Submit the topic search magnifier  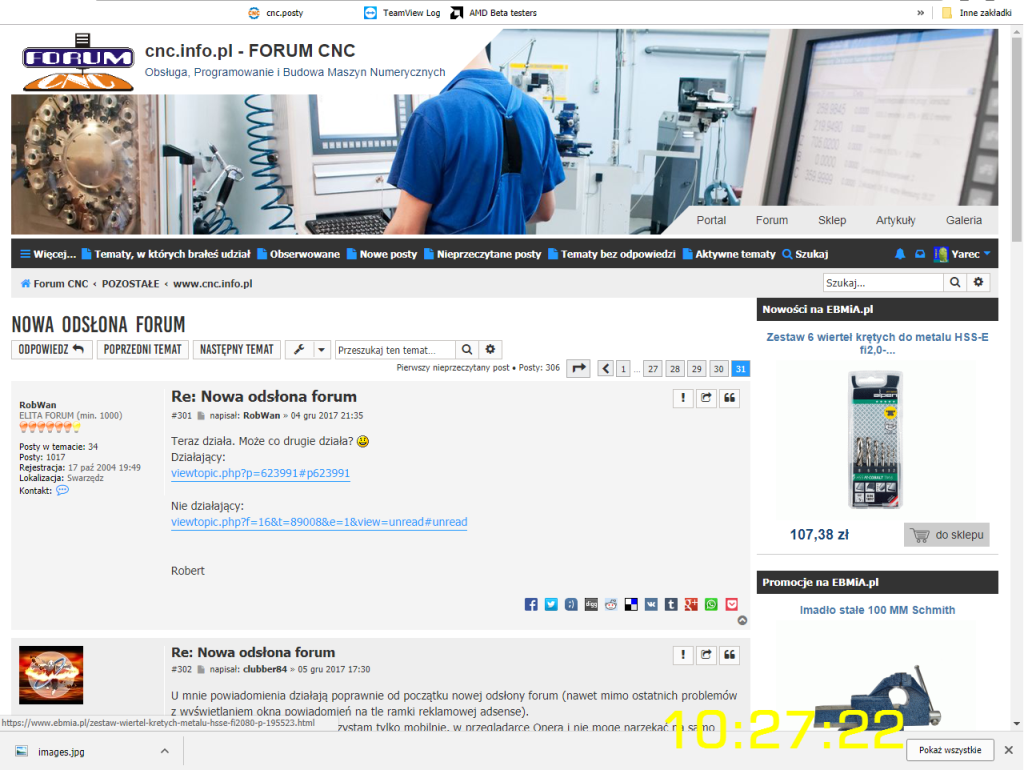point(467,349)
